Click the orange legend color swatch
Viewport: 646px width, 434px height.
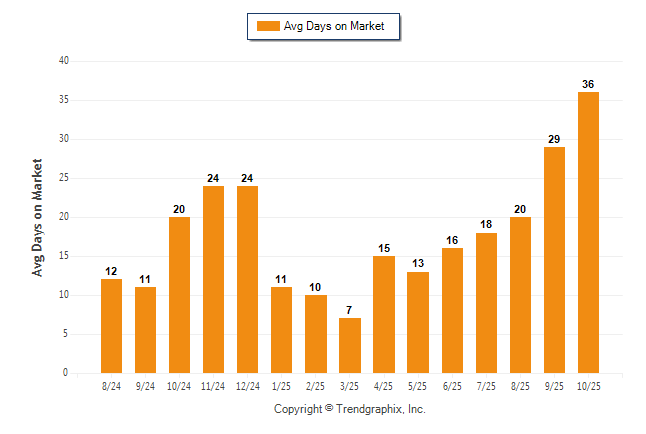[268, 26]
